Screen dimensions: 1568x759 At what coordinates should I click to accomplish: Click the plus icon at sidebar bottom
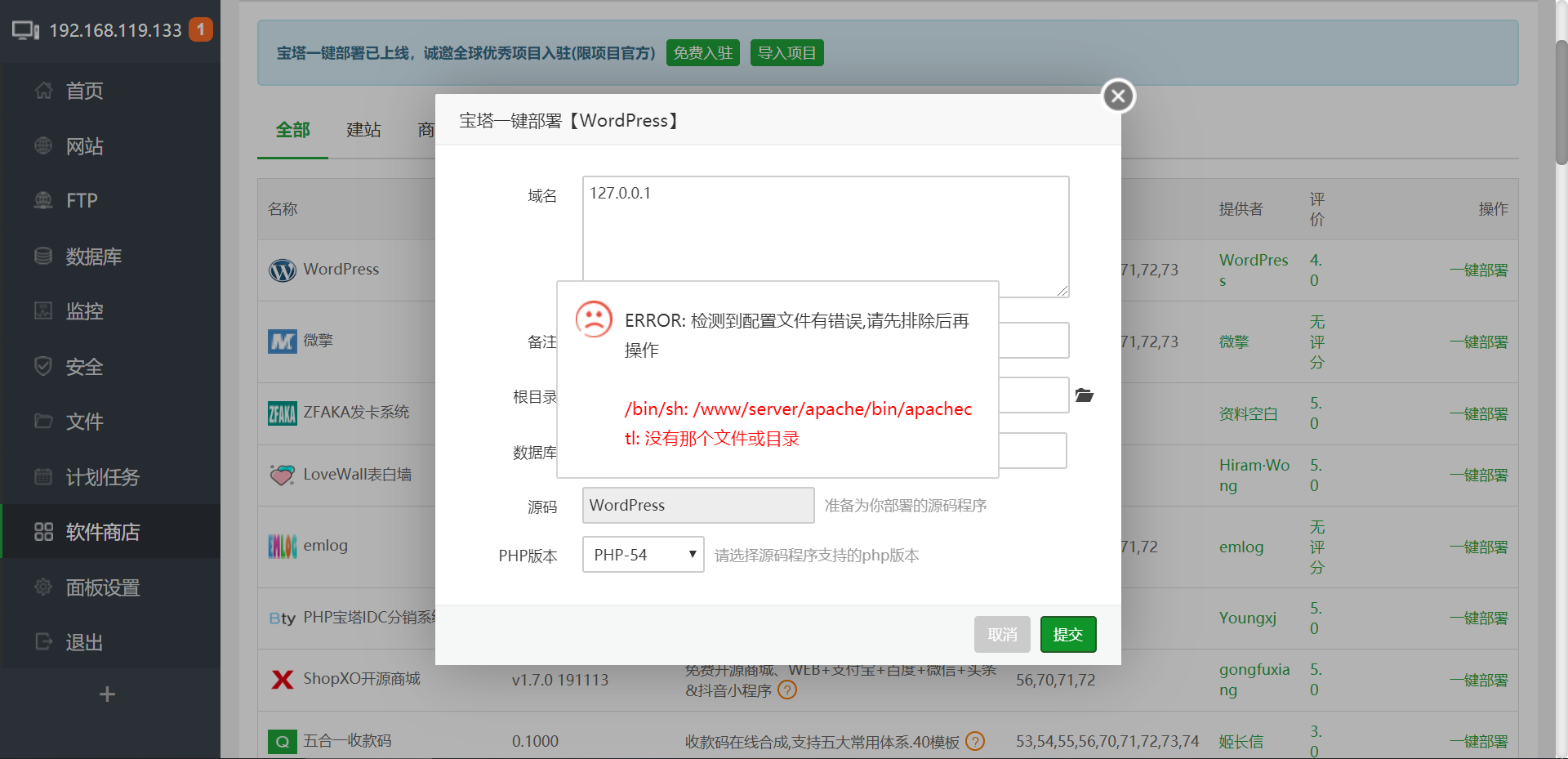(x=107, y=694)
